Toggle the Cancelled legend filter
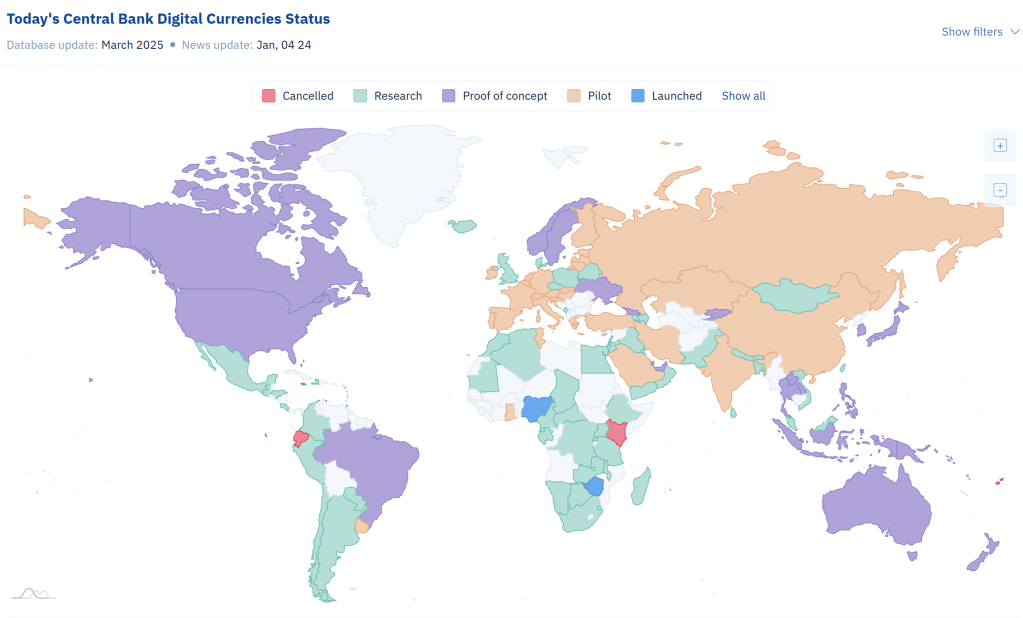The image size is (1023, 618). coord(298,96)
